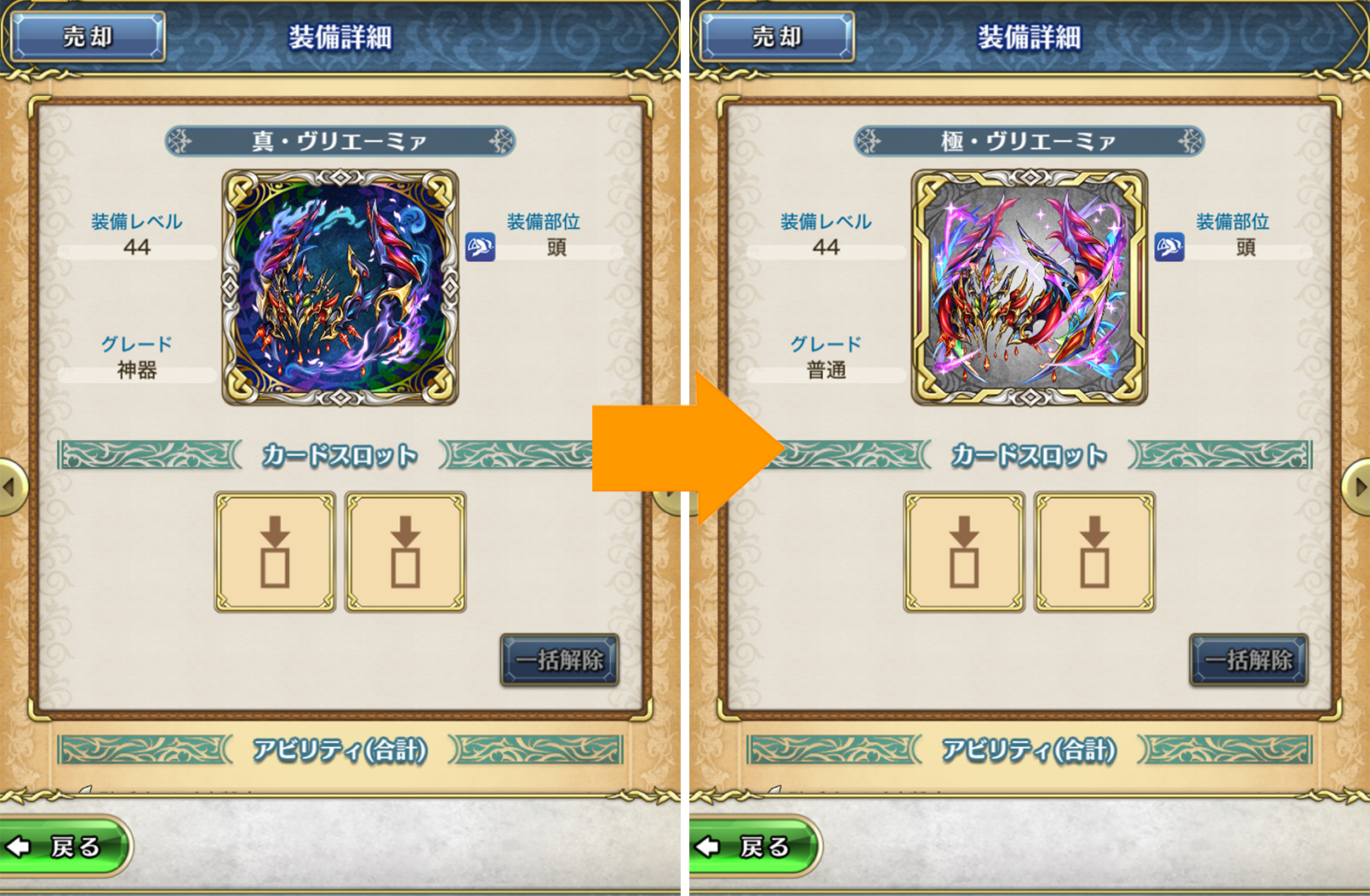Show previous equipment with left arrow
Screen dimensions: 1370x896
(x=12, y=487)
